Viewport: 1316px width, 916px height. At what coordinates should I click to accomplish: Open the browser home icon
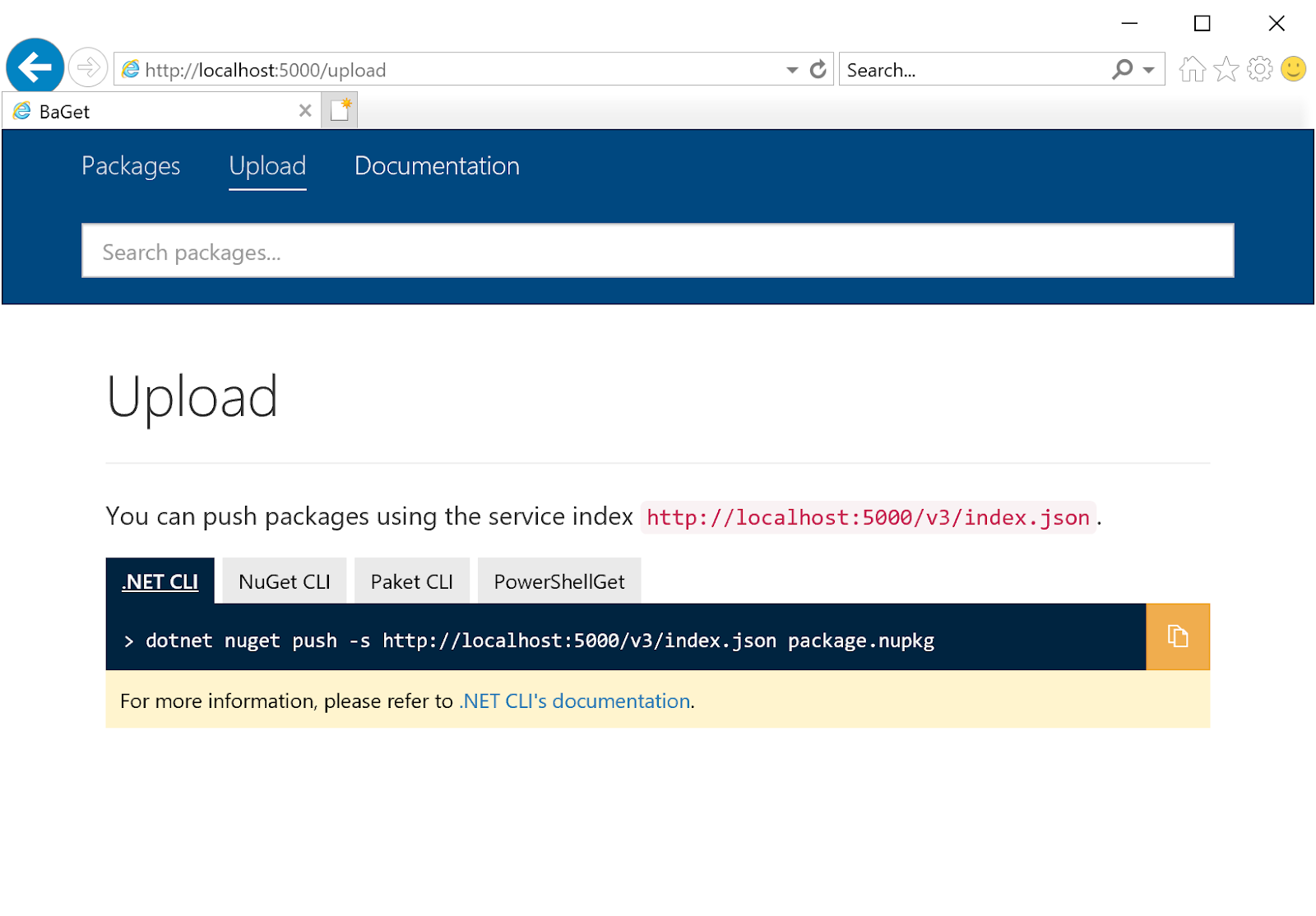pyautogui.click(x=1192, y=69)
